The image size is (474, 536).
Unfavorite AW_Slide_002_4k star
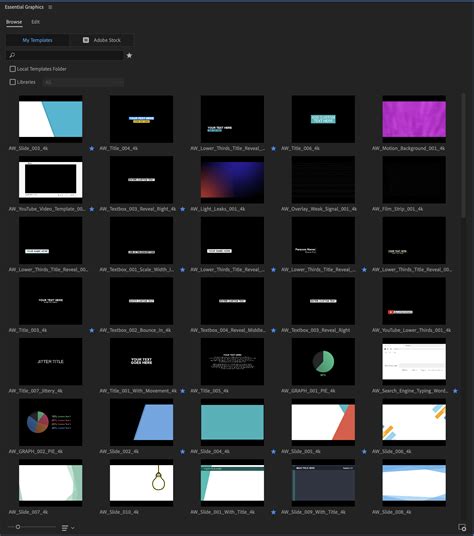(182, 451)
